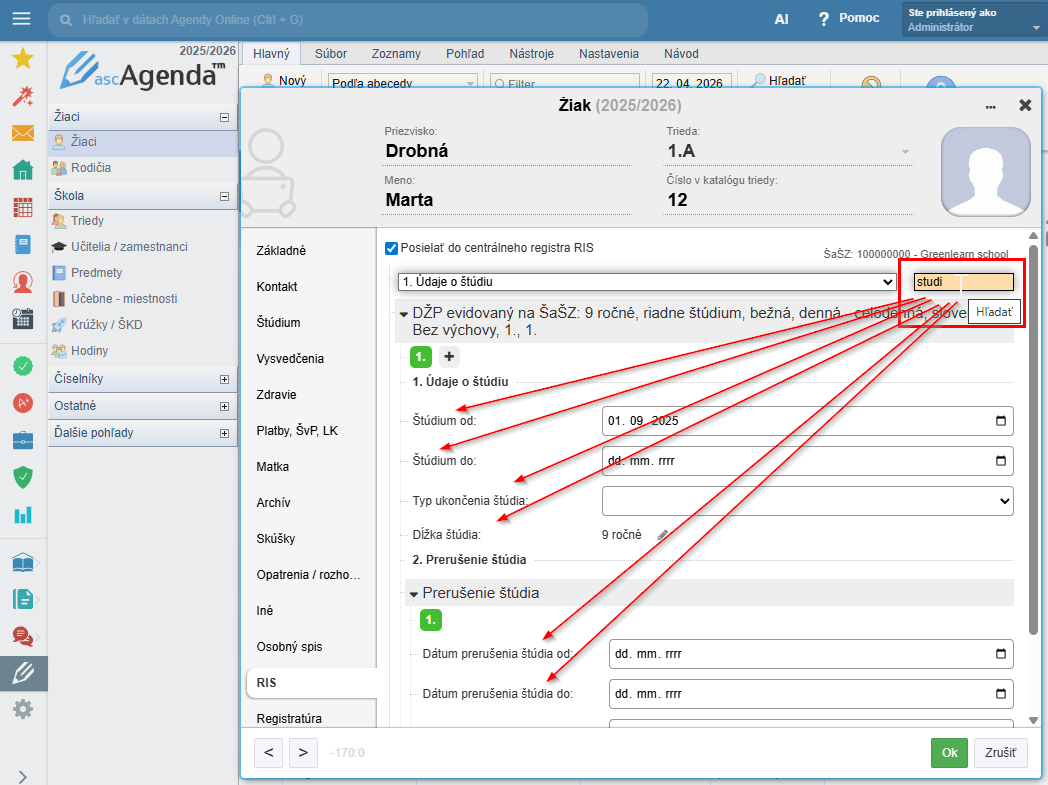Click the Štúdium do date field
The width and height of the screenshot is (1048, 785).
pos(807,461)
